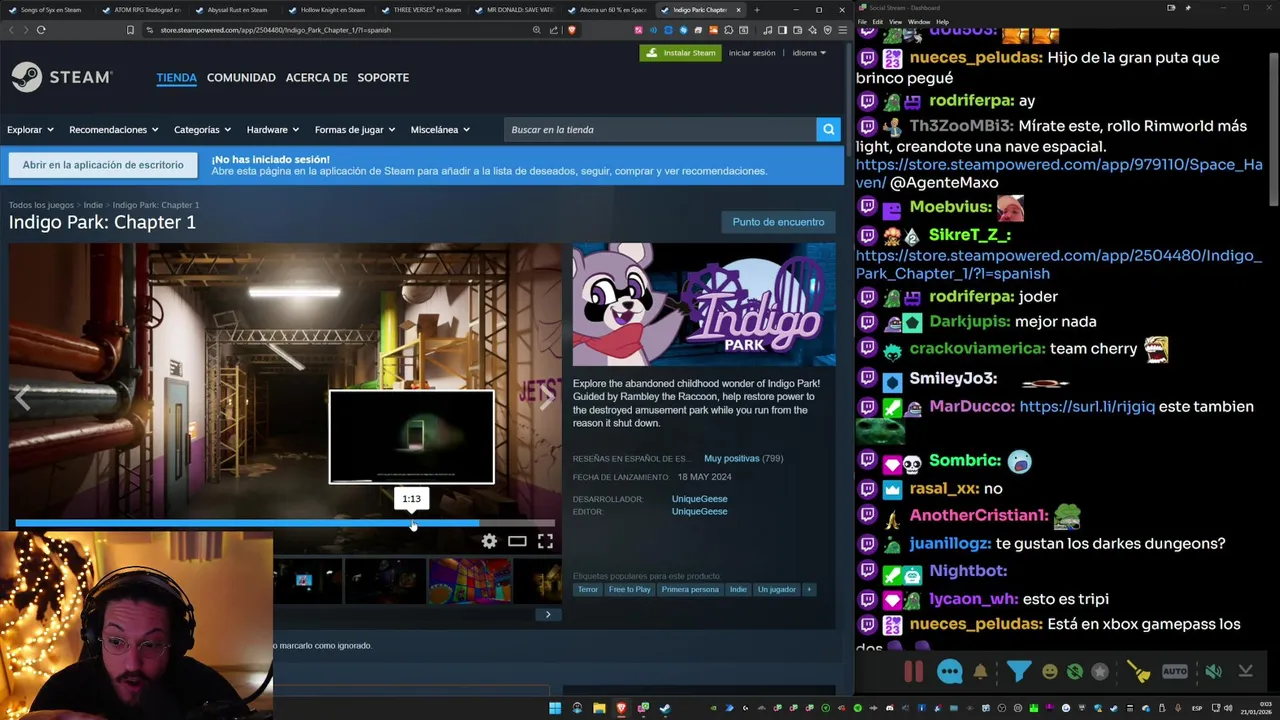Click the browser address bar URL
The image size is (1280, 720).
click(x=275, y=30)
